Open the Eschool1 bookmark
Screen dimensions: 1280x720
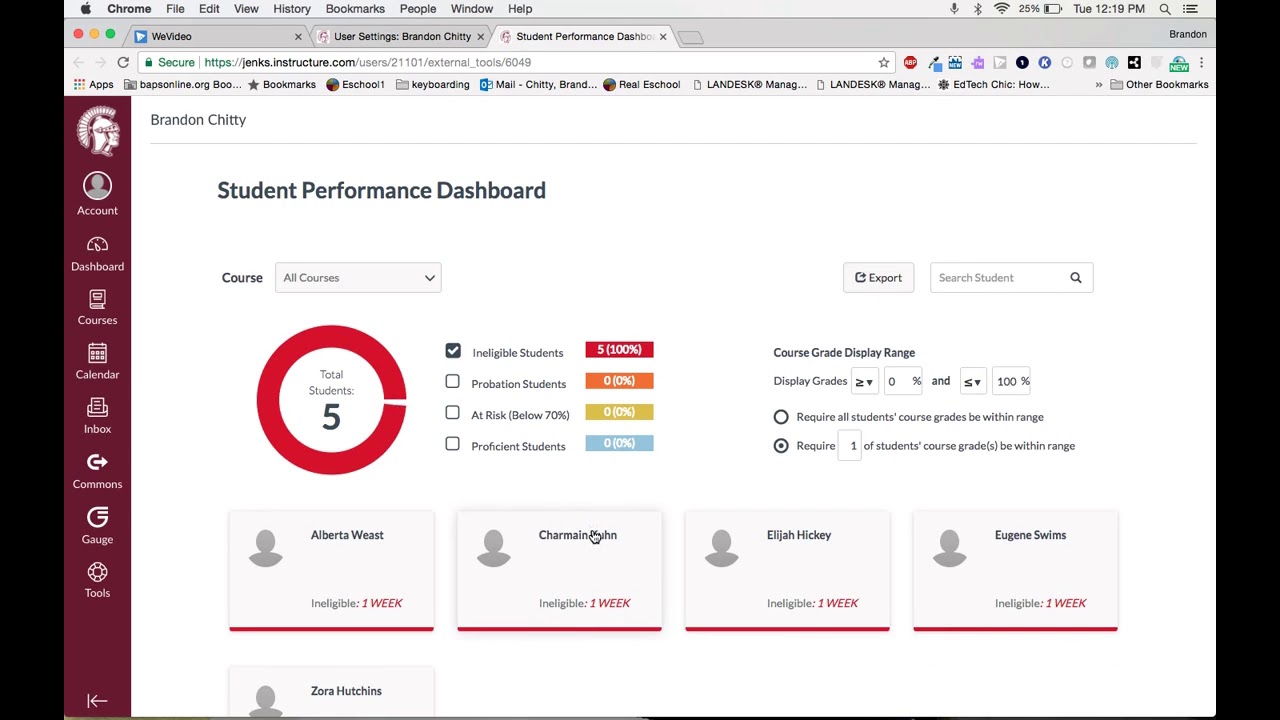pyautogui.click(x=355, y=85)
